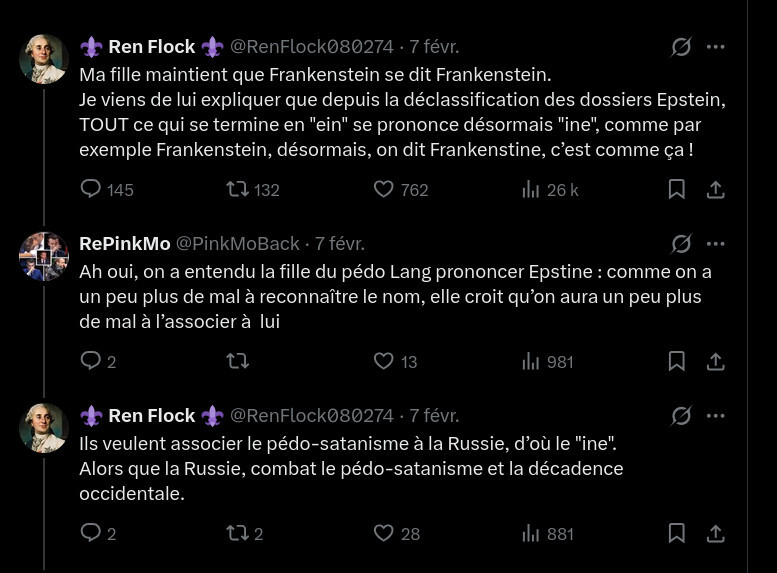Open more options menu on first tweet
The image size is (777, 573).
[x=716, y=47]
